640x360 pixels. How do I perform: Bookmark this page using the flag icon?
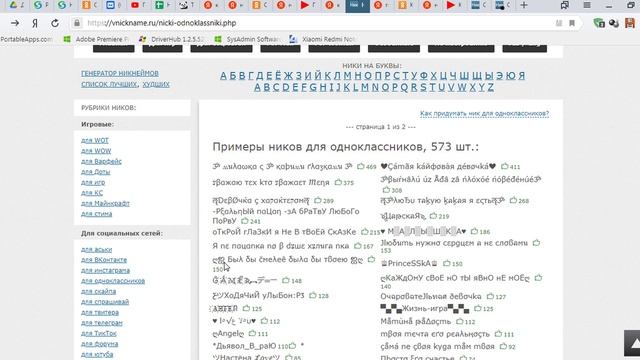pyautogui.click(x=572, y=23)
